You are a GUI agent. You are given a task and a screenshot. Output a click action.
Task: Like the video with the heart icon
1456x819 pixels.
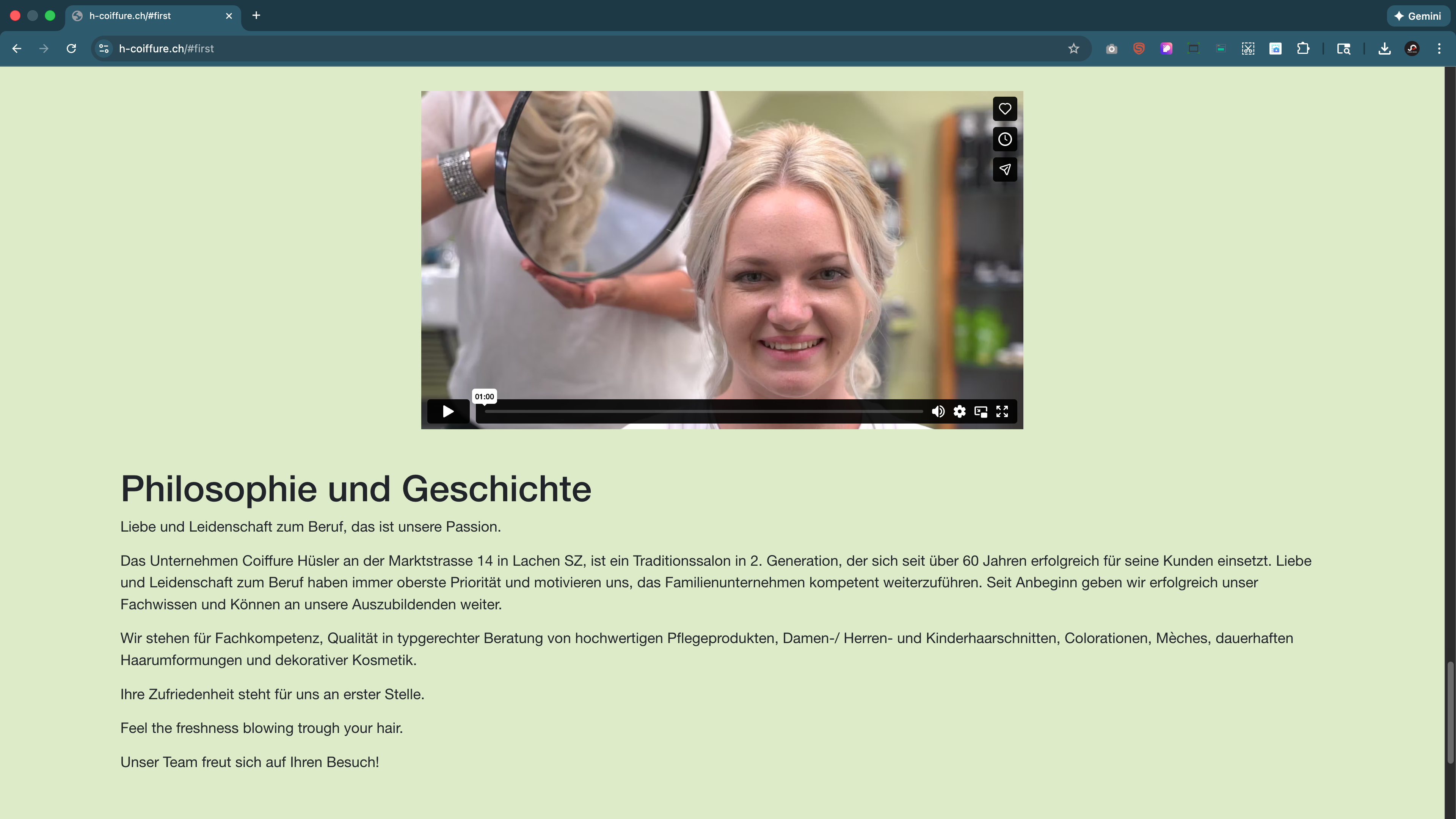tap(1004, 108)
